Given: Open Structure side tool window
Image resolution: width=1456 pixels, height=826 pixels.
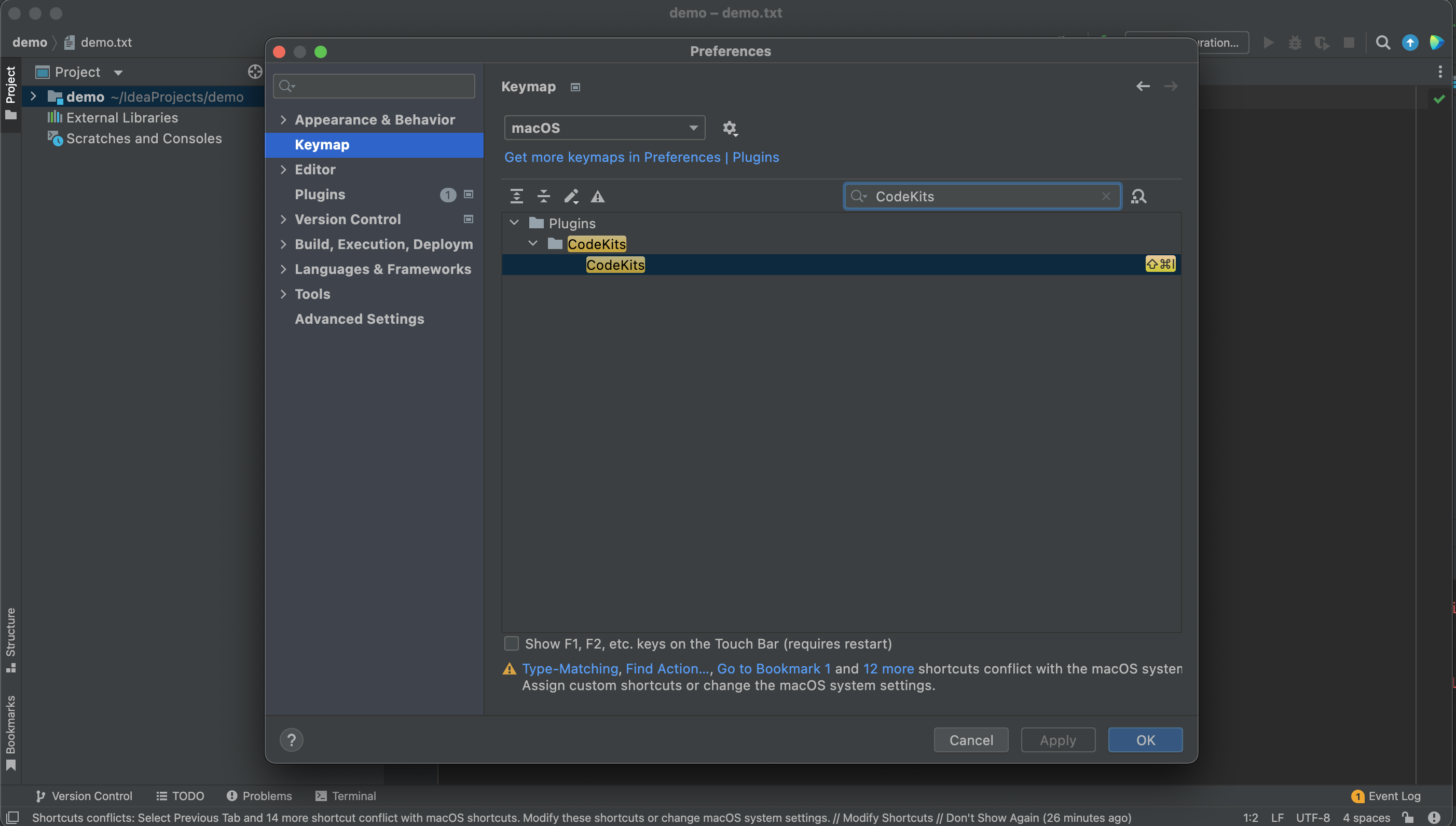Looking at the screenshot, I should 11,639.
